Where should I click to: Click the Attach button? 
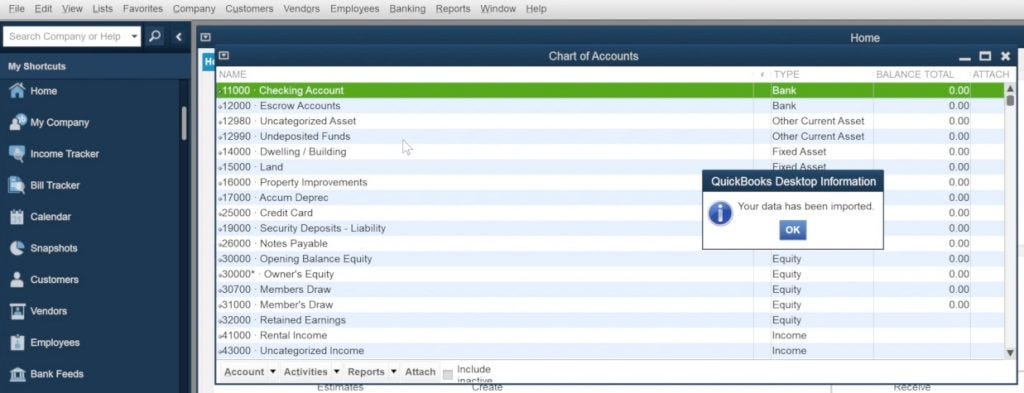pyautogui.click(x=420, y=371)
